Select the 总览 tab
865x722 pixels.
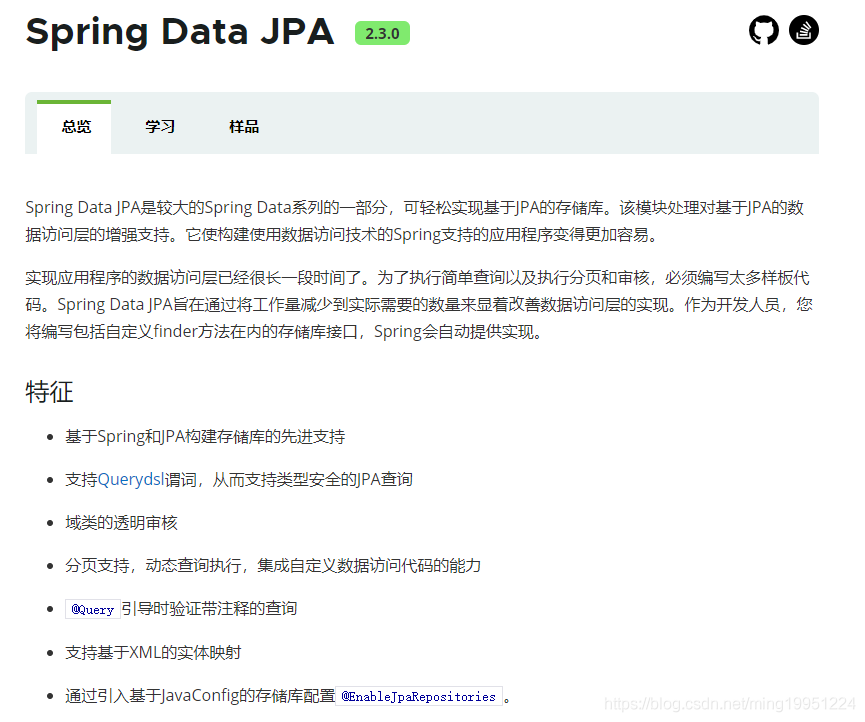pos(75,126)
